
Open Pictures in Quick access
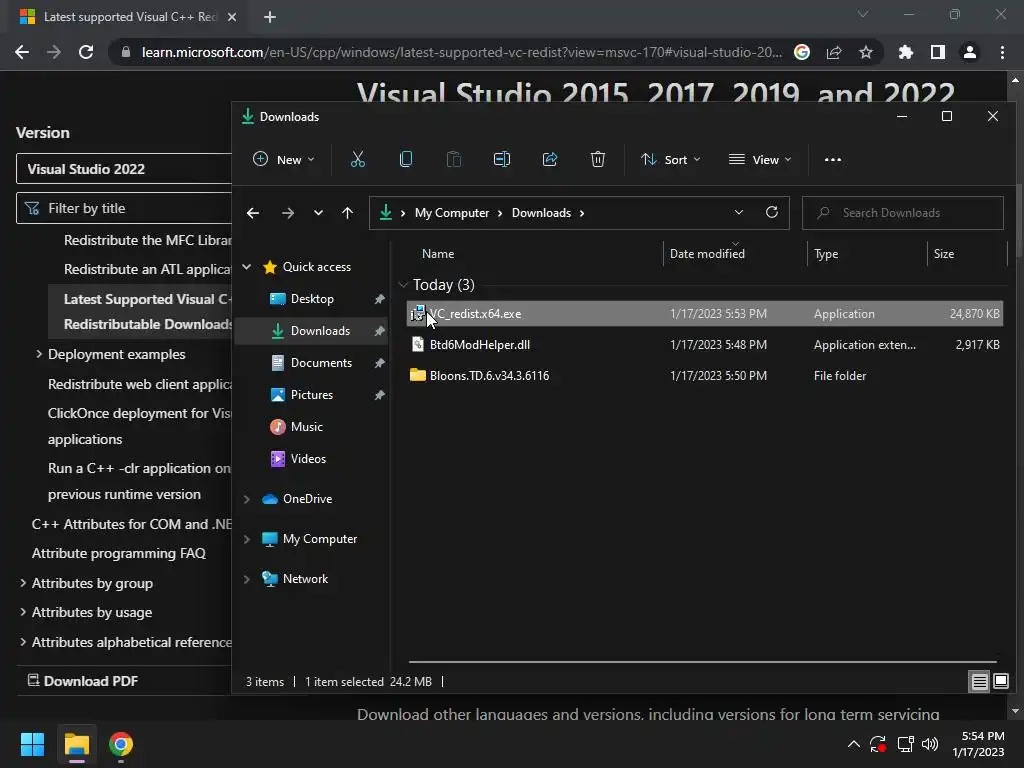[x=312, y=394]
